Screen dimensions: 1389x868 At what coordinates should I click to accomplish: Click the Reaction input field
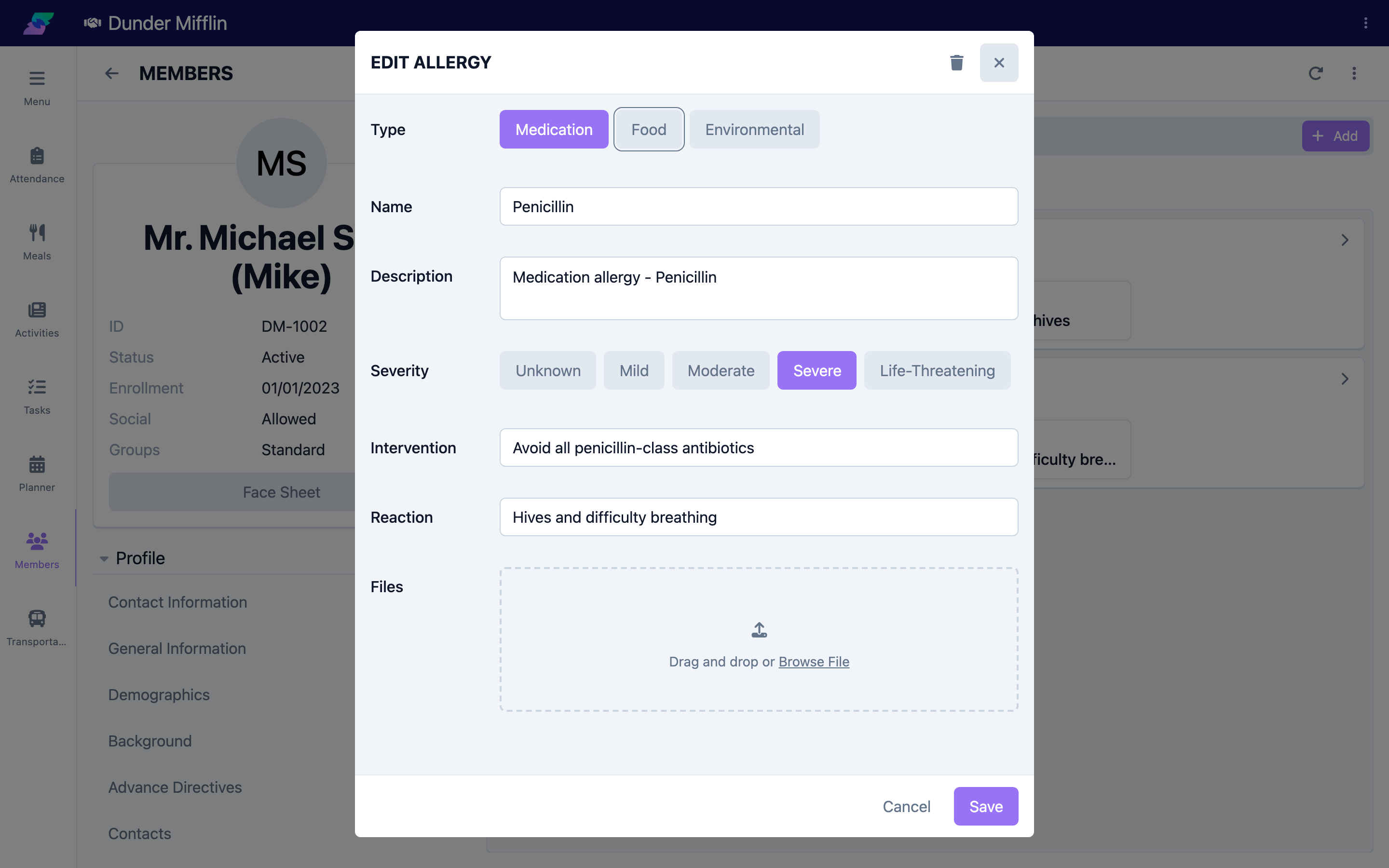pos(758,517)
